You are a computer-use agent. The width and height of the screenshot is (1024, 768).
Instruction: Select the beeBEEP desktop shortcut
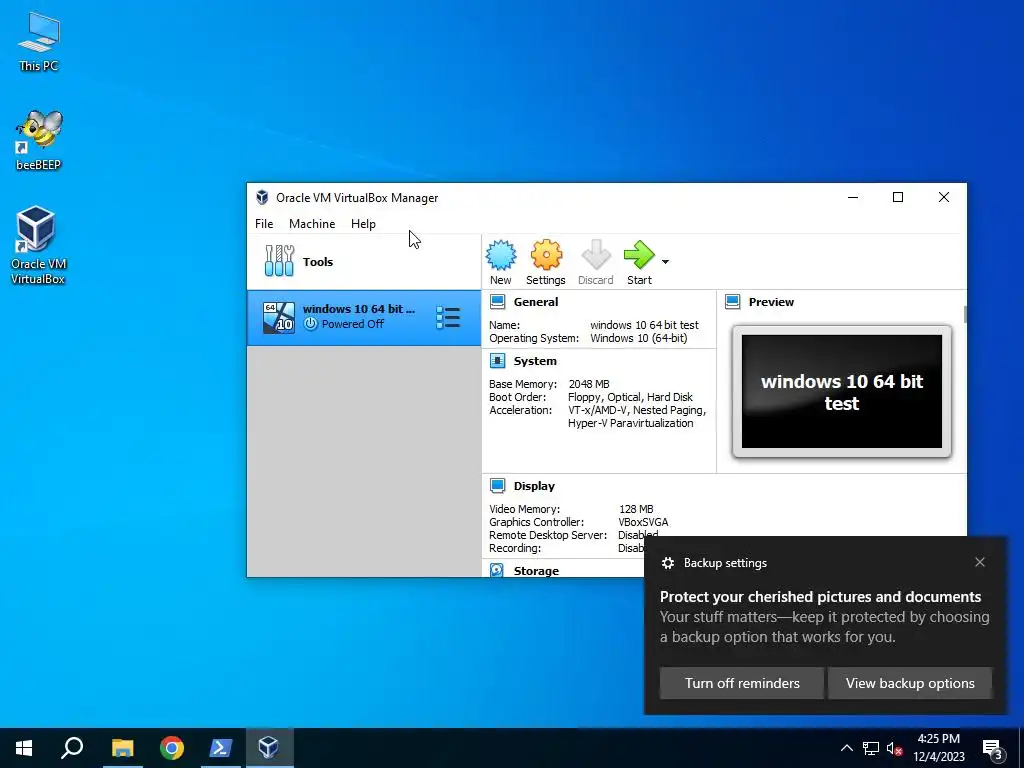39,140
